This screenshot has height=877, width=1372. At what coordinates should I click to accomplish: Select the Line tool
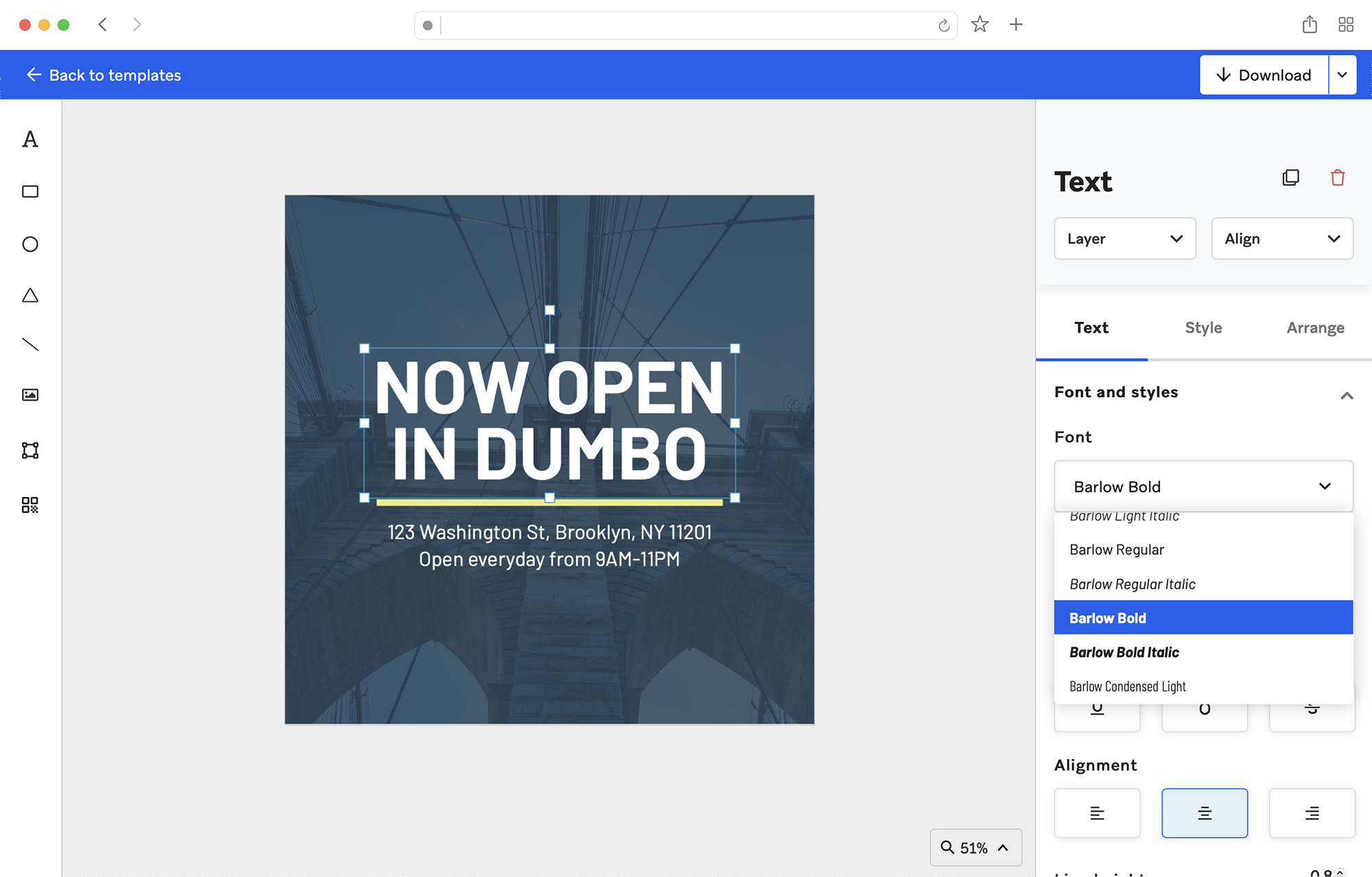pyautogui.click(x=29, y=344)
